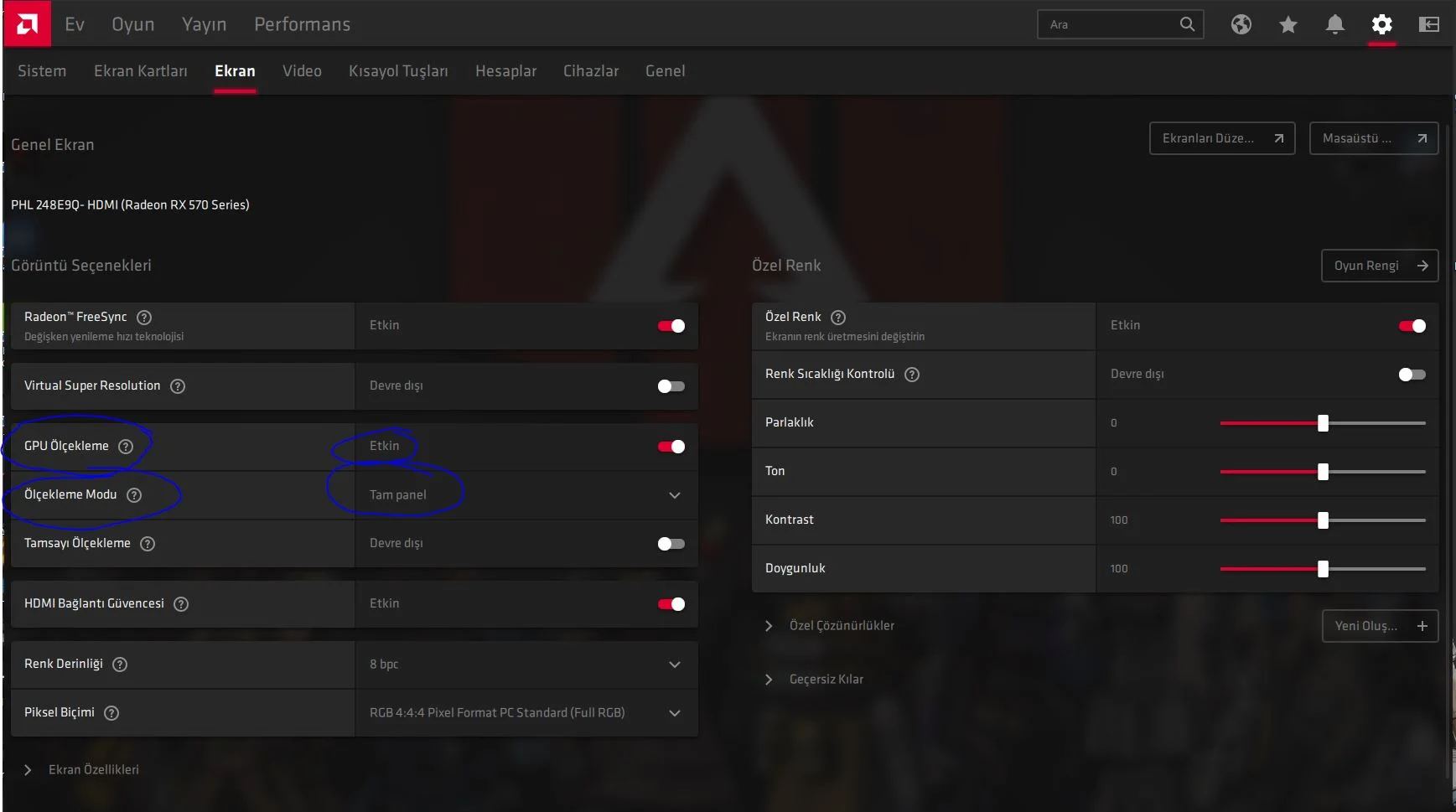Click the AMD logo home icon

tap(27, 24)
